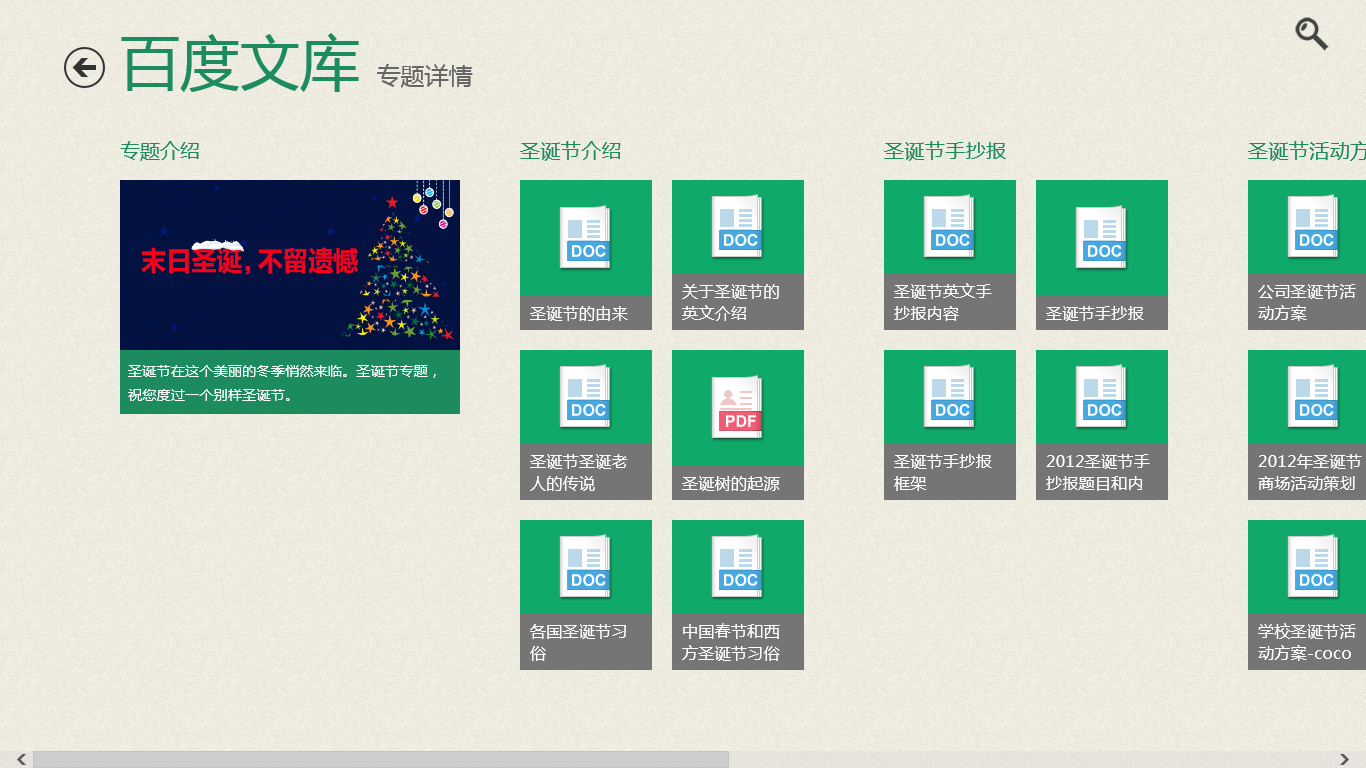Select the 公司圣诞节活动方案 title label

1307,302
